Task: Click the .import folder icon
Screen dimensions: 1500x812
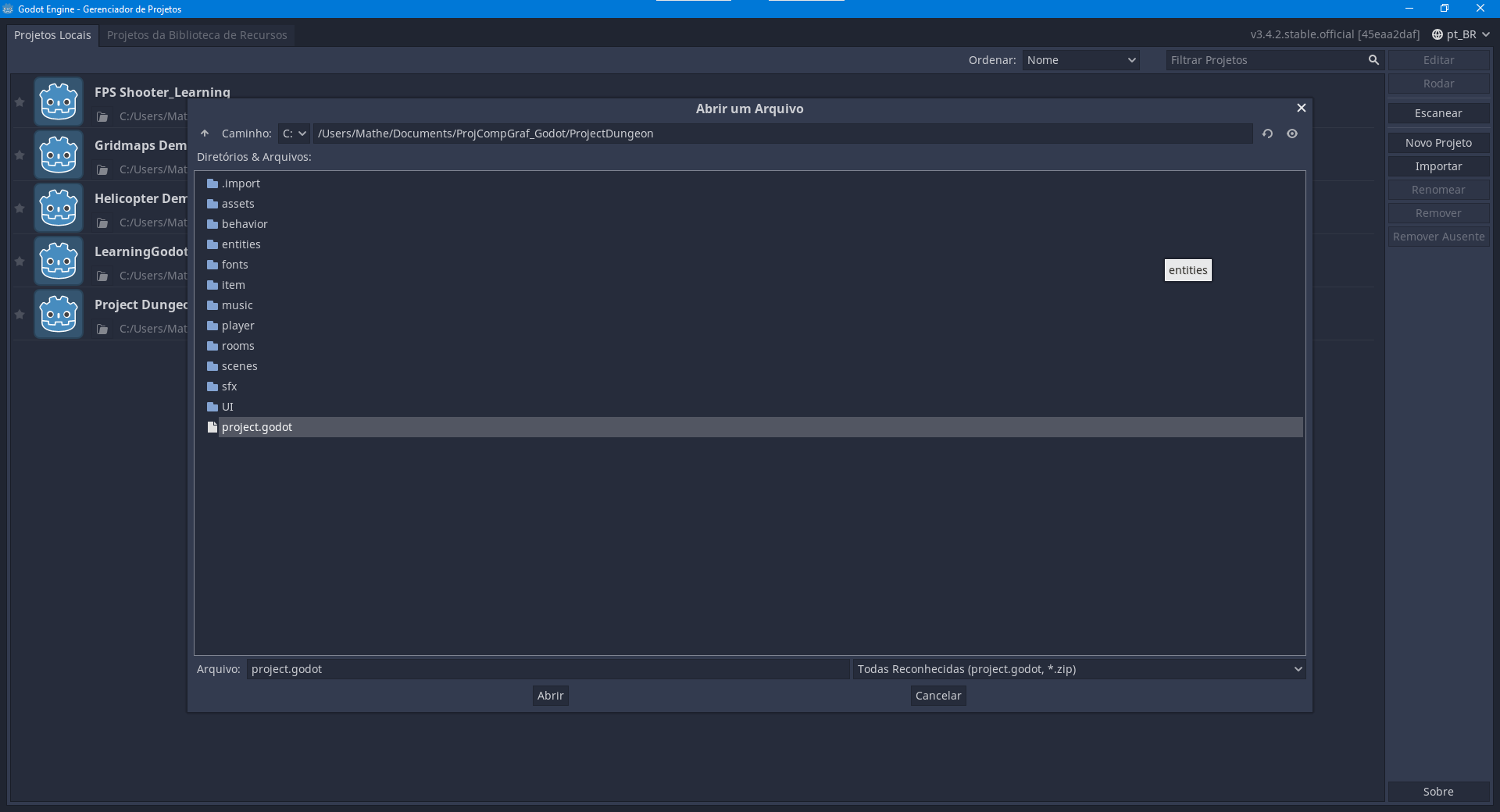Action: click(212, 183)
